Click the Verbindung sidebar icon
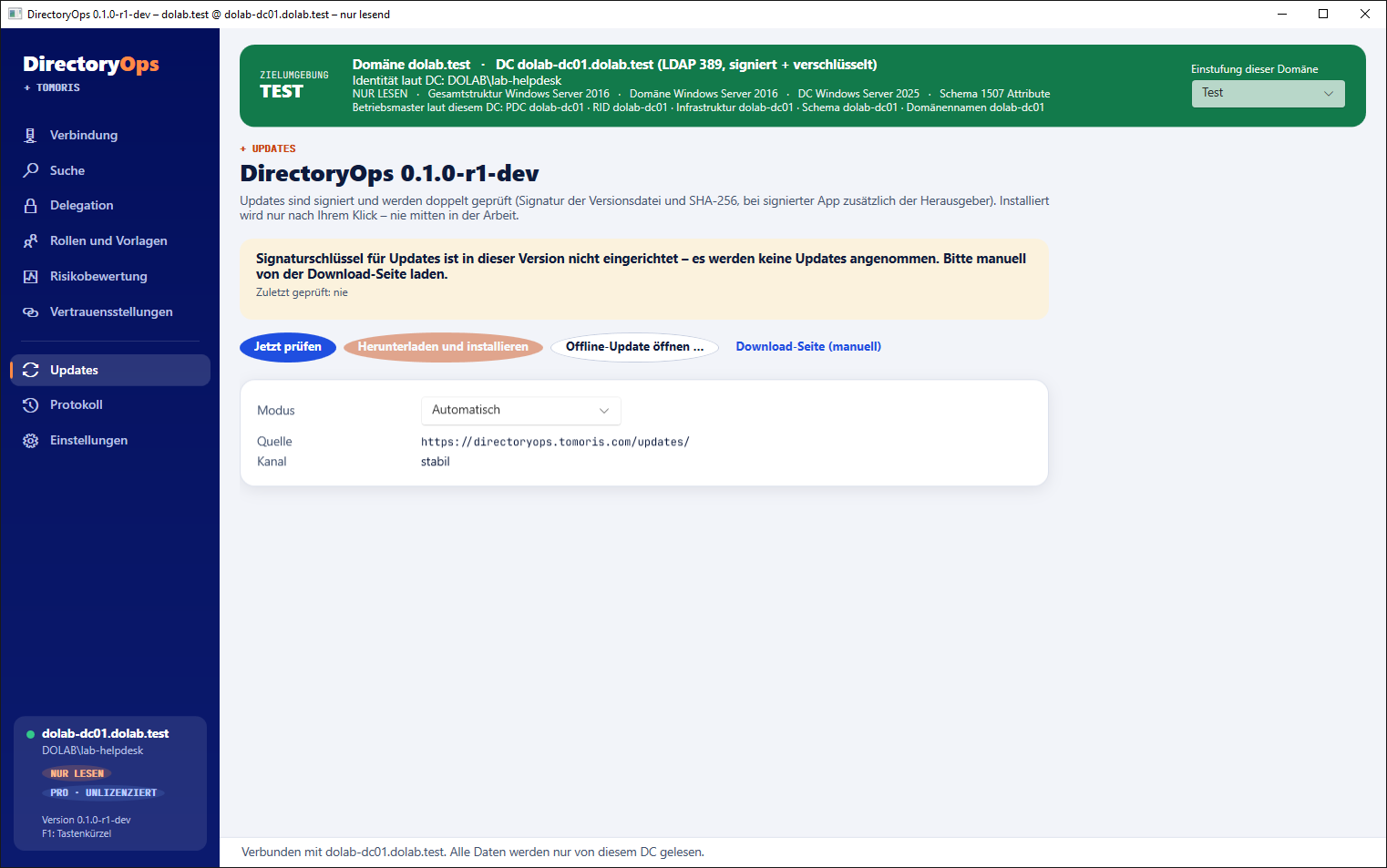Screen dimensions: 1387x868 click(30, 135)
